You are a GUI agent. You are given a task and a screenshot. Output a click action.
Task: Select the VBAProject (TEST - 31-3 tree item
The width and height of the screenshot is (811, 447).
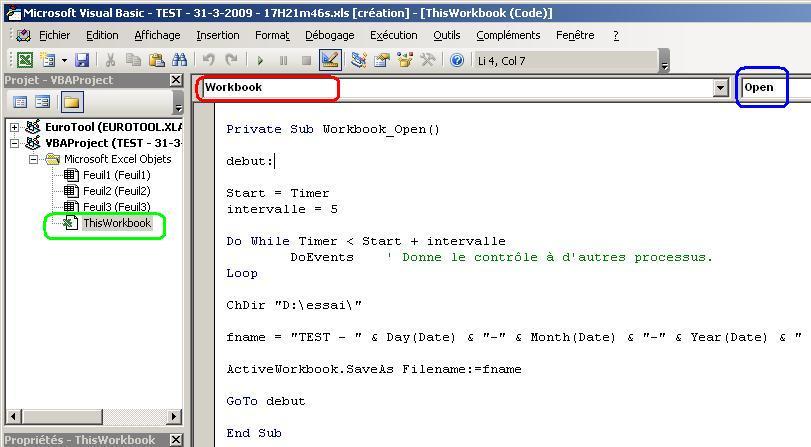[113, 143]
